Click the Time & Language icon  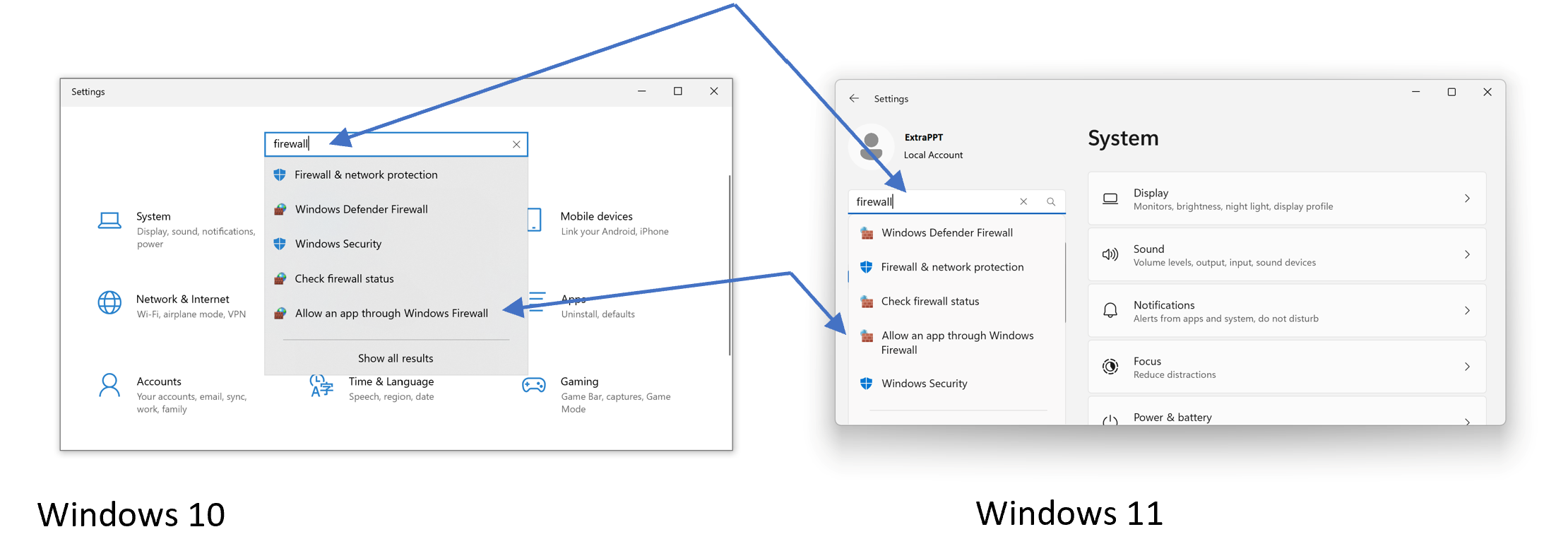[321, 386]
